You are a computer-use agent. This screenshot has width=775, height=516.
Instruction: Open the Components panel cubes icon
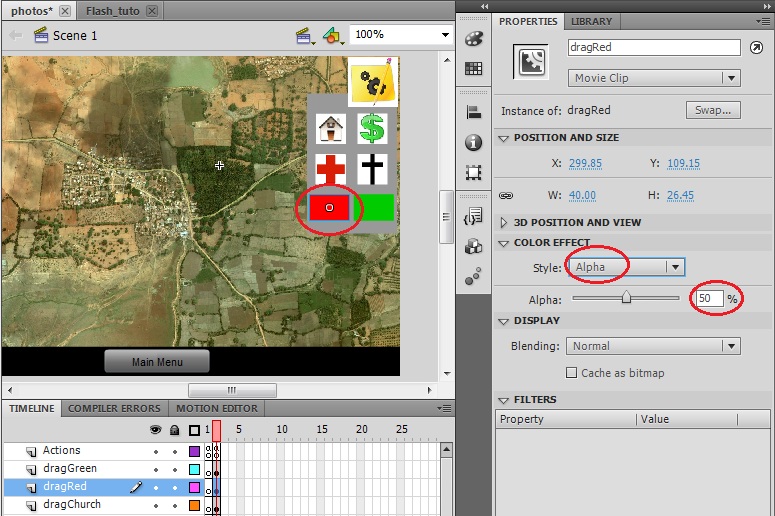pyautogui.click(x=474, y=246)
